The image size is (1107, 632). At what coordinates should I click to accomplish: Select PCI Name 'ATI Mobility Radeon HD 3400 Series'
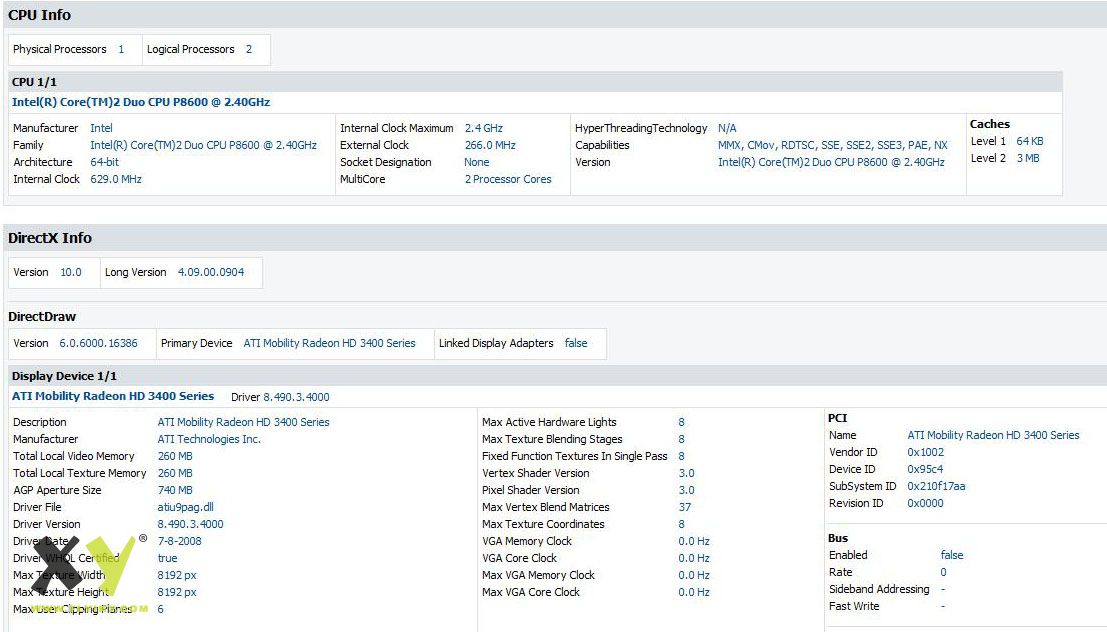pyautogui.click(x=993, y=435)
